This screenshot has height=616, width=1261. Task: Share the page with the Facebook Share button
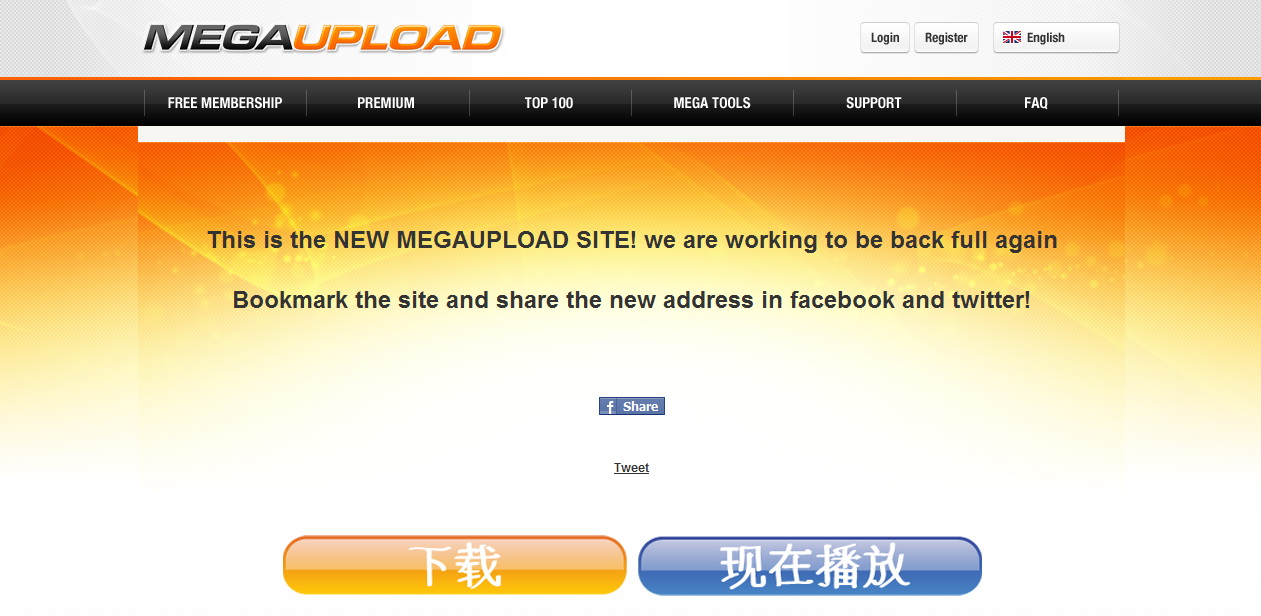pyautogui.click(x=632, y=406)
